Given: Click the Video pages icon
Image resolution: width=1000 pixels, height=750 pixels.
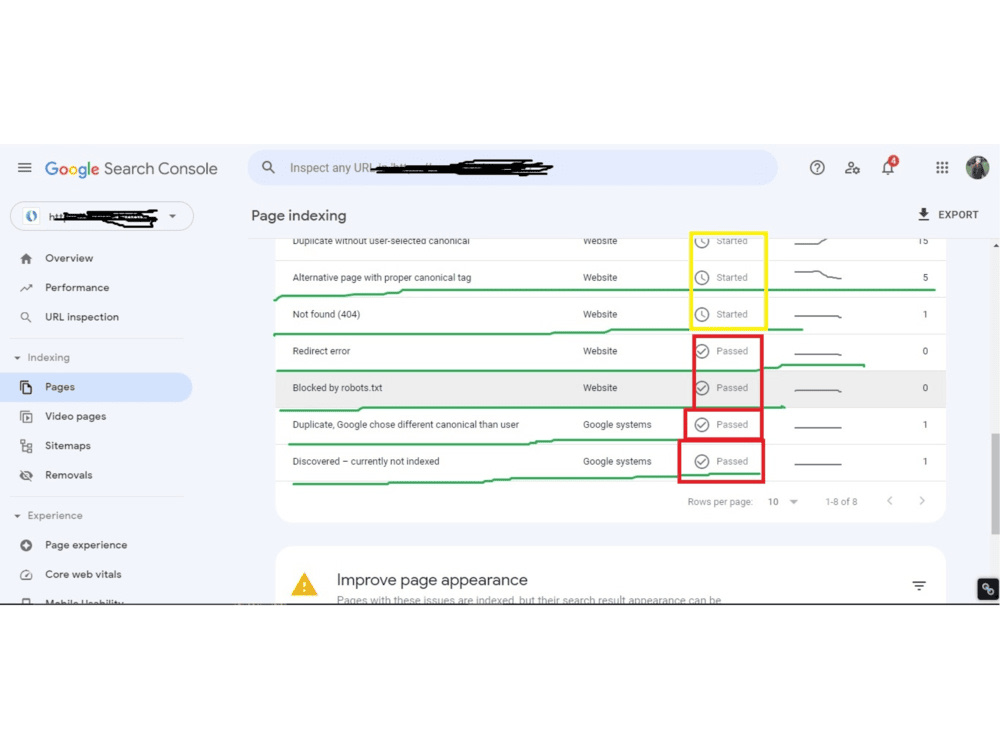Looking at the screenshot, I should 26,416.
